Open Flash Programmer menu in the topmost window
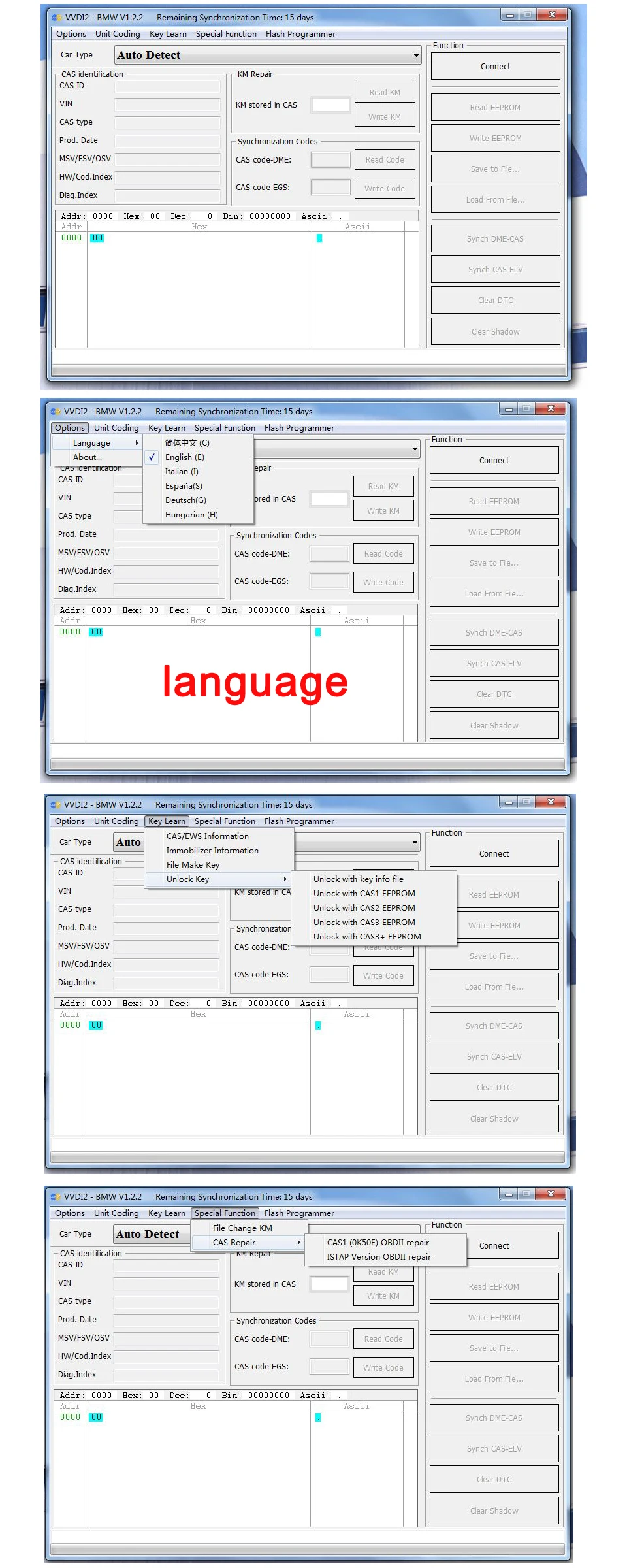The width and height of the screenshot is (627, 1568). coord(300,34)
